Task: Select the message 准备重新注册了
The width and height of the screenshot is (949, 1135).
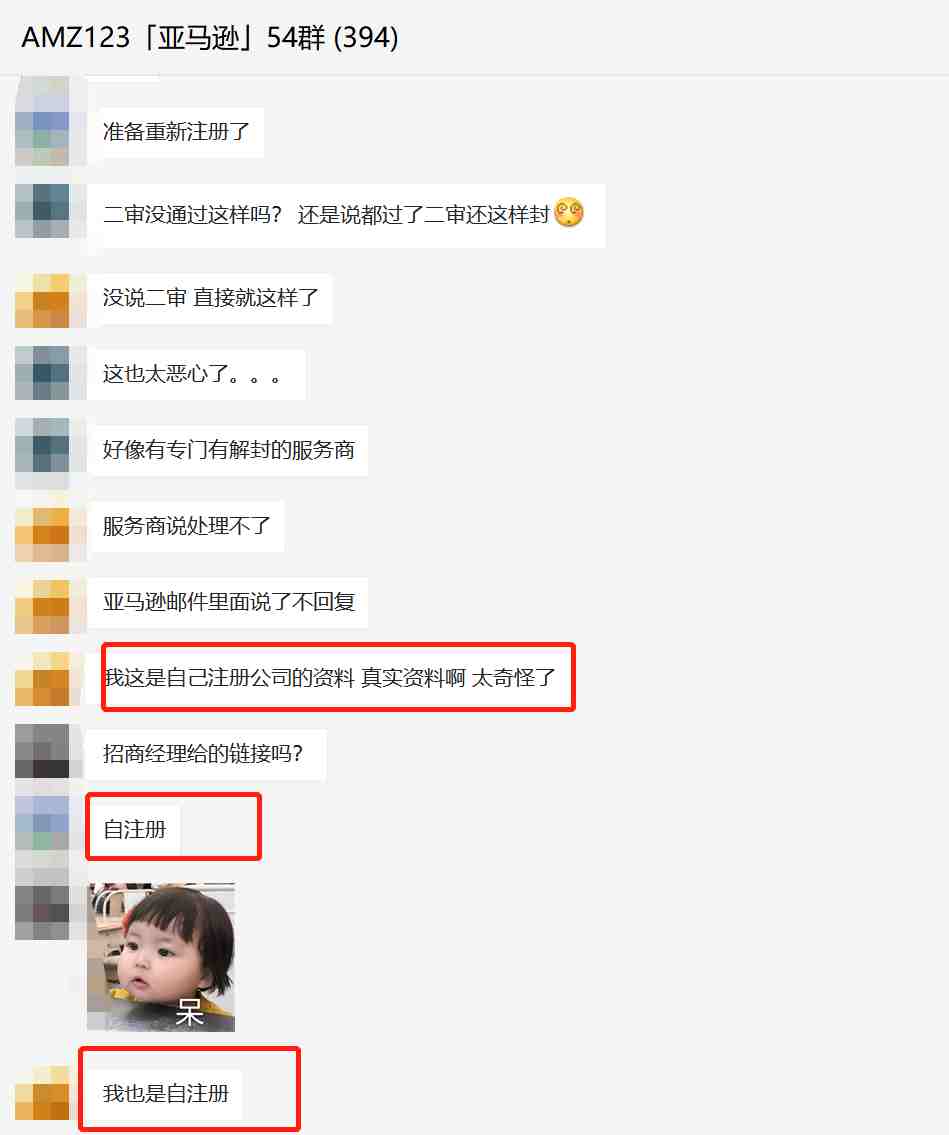Action: [x=176, y=132]
